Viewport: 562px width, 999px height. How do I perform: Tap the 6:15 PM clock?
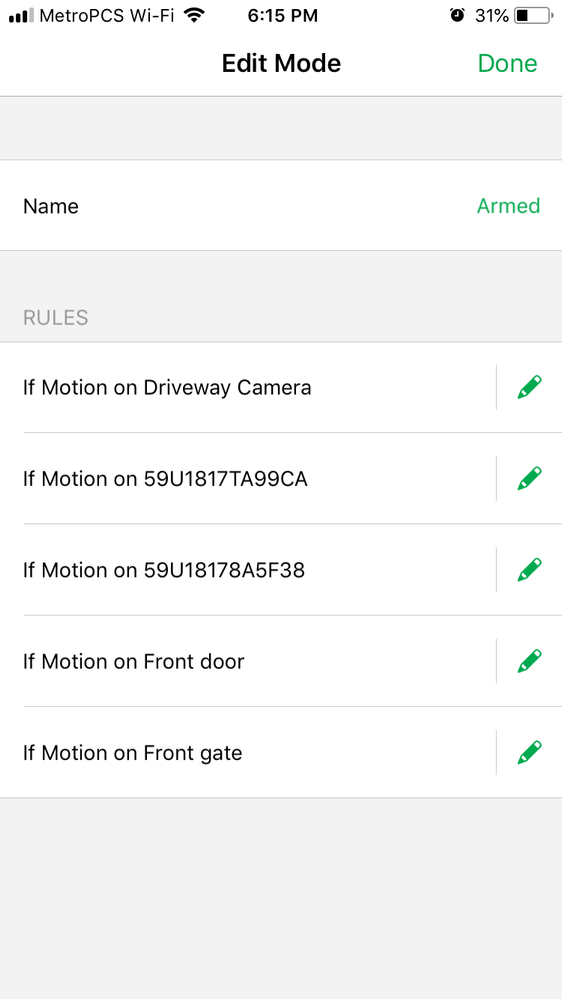[x=282, y=16]
